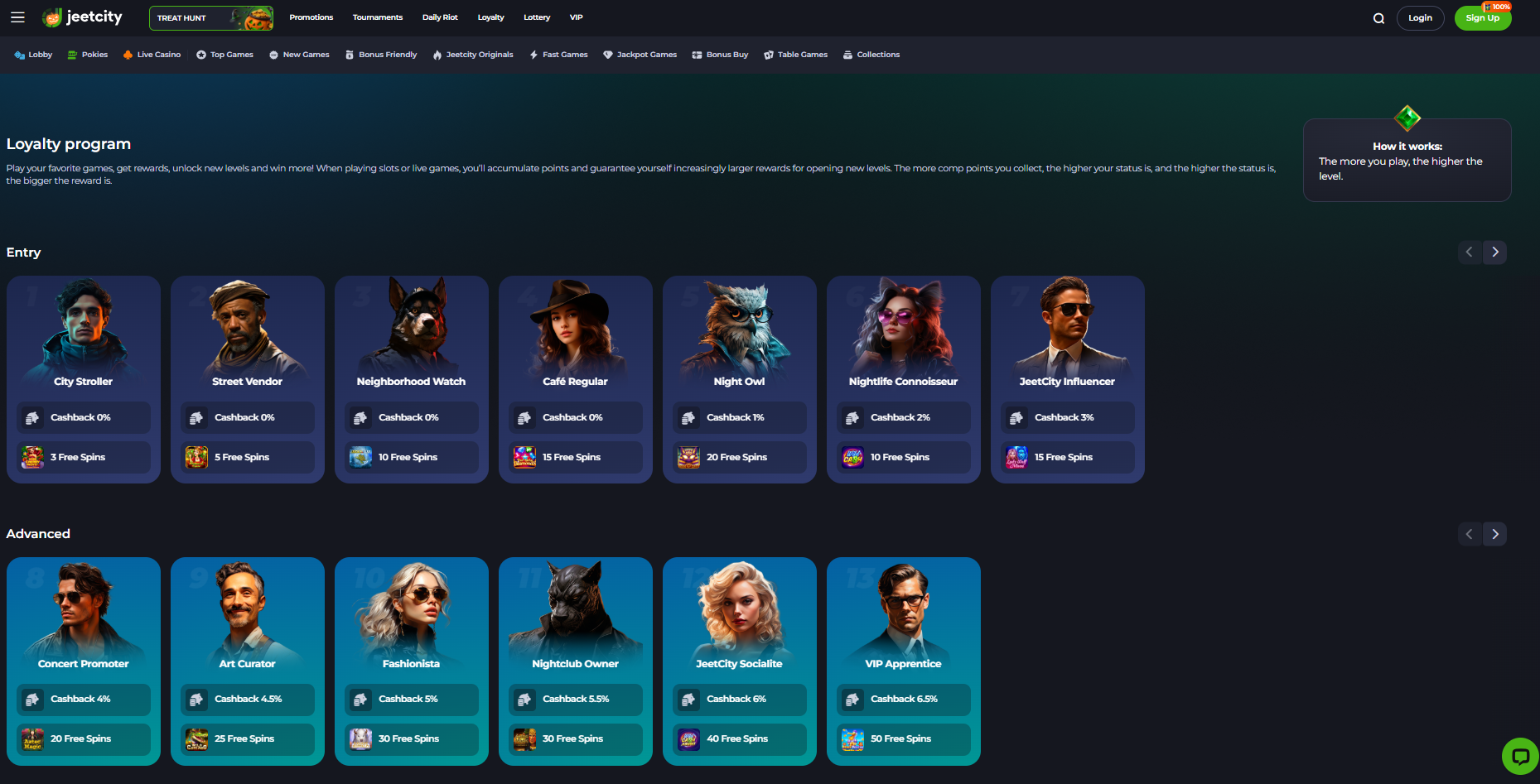Click the game icon beside 50 Free Spins
This screenshot has width=1540, height=784.
(x=852, y=739)
